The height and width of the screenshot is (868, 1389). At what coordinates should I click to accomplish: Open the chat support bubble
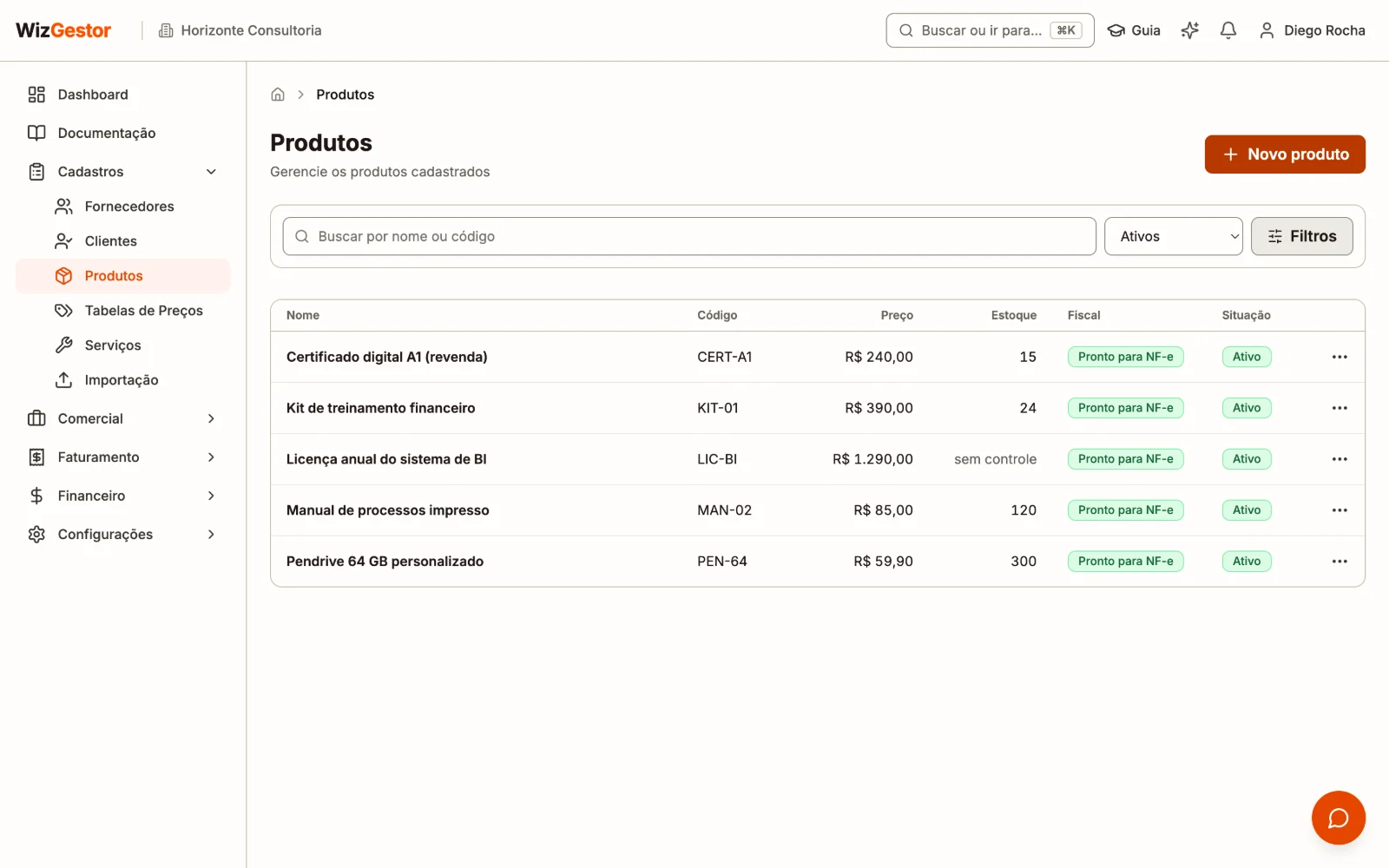click(1338, 818)
